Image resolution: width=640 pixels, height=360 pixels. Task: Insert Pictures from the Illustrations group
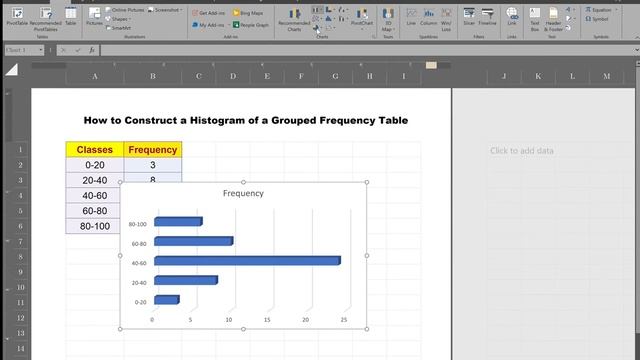tap(94, 17)
